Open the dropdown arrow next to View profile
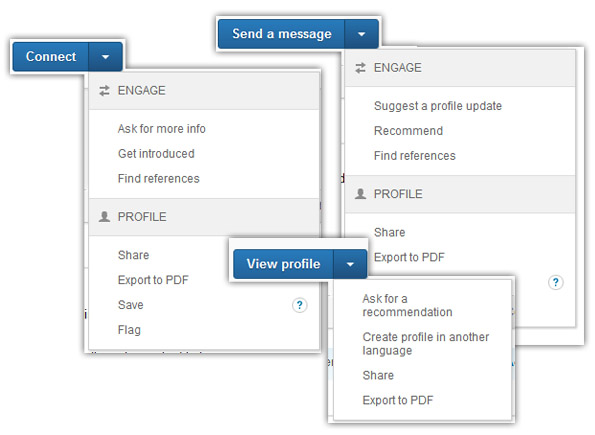595x435 pixels. click(350, 264)
